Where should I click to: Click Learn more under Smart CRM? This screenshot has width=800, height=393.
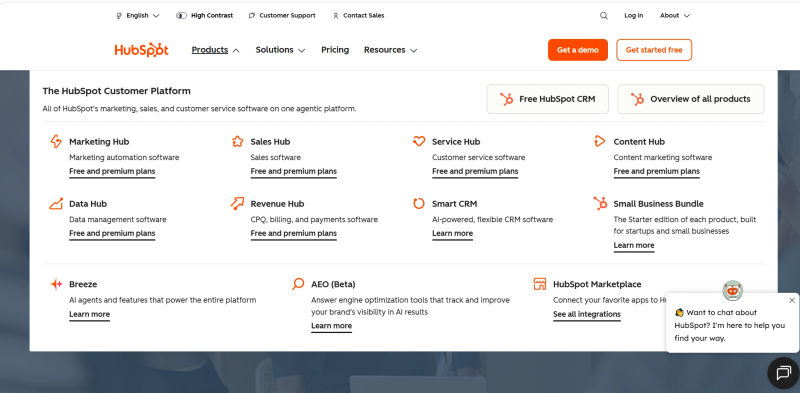(453, 234)
